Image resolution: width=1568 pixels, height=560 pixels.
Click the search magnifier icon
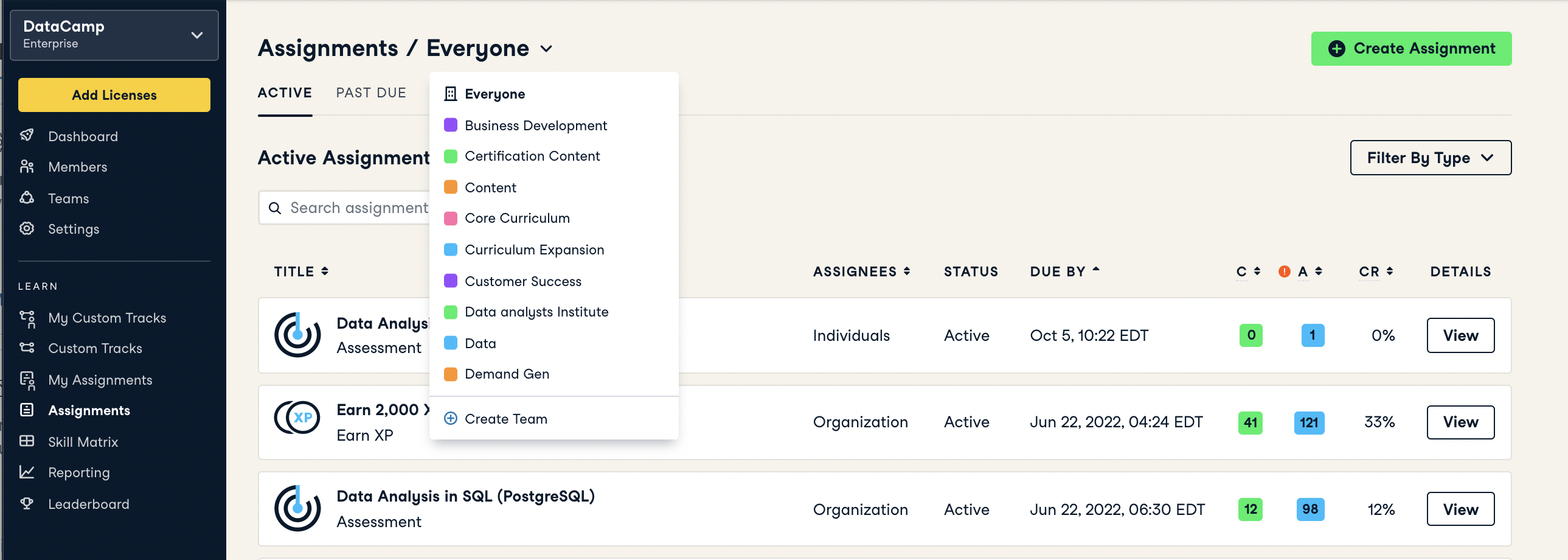click(x=275, y=208)
